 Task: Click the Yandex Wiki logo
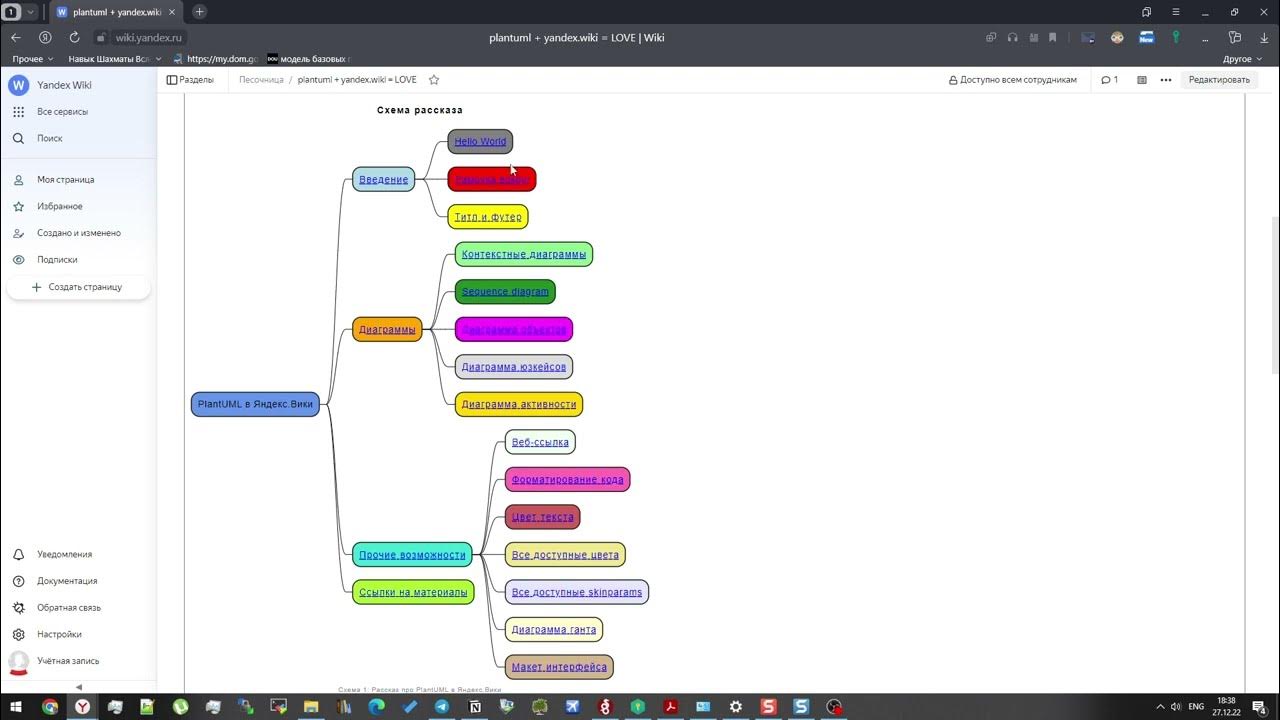coord(18,85)
